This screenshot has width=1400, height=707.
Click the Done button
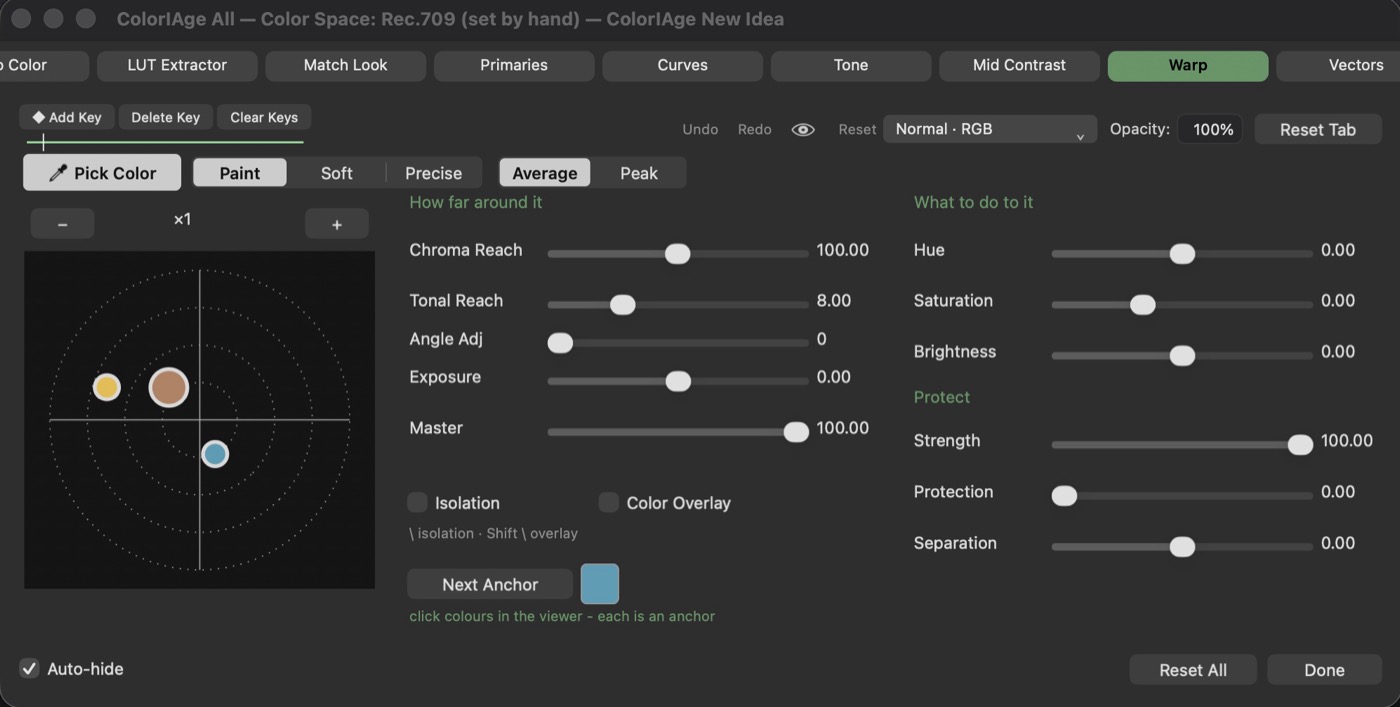tap(1324, 670)
